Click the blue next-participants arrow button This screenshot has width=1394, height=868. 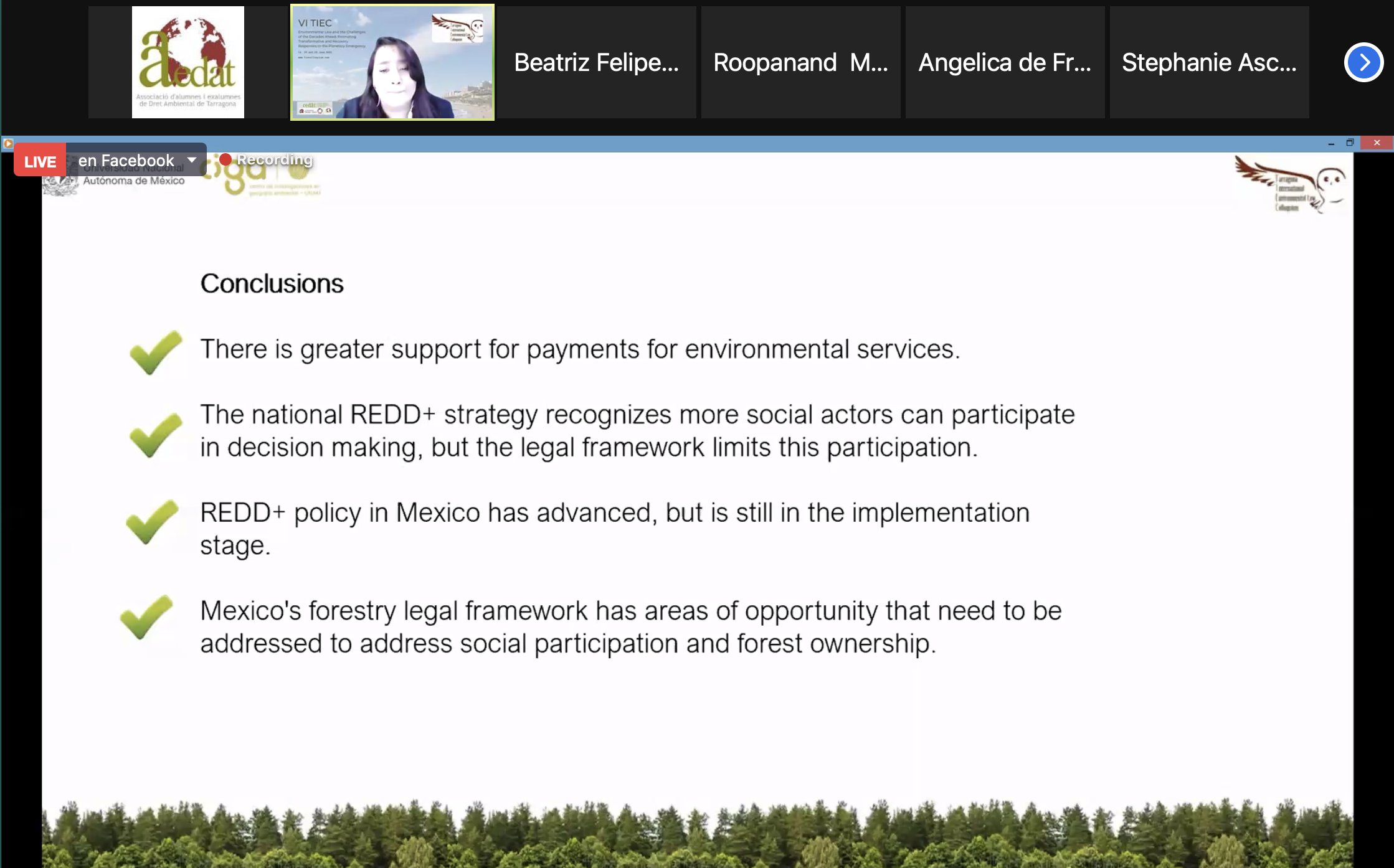coord(1363,62)
